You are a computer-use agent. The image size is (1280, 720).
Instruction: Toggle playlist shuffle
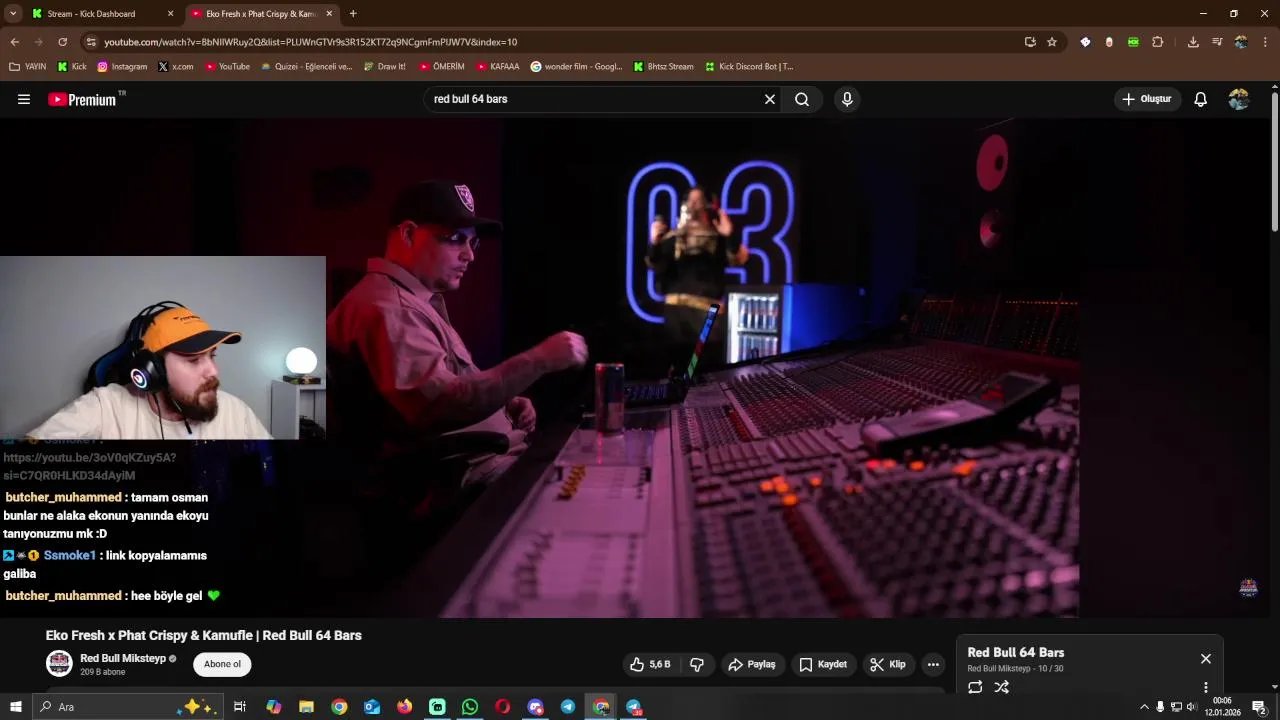1002,687
